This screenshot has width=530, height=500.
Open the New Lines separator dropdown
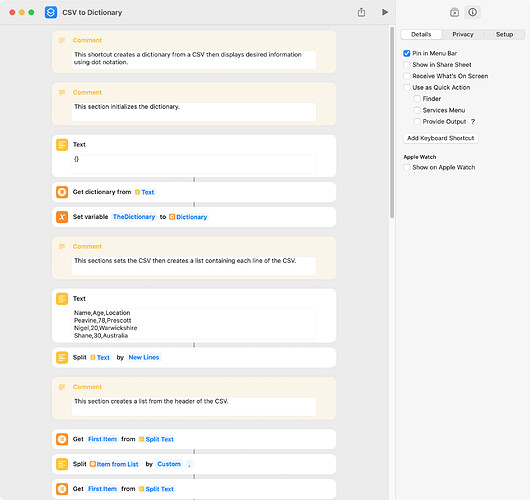pos(144,357)
